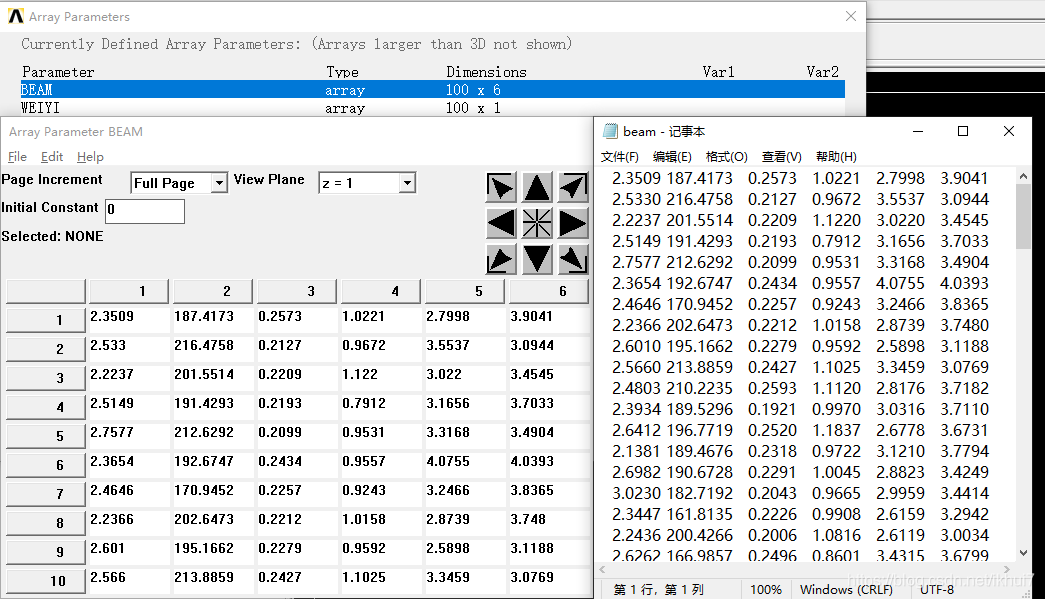The height and width of the screenshot is (599, 1045).
Task: Click Notepad vertical scrollbar down arrow
Action: coord(1024,553)
